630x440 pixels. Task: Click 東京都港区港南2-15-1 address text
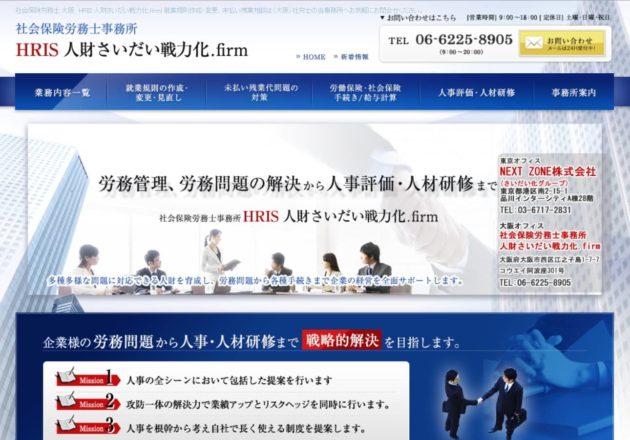[534, 191]
